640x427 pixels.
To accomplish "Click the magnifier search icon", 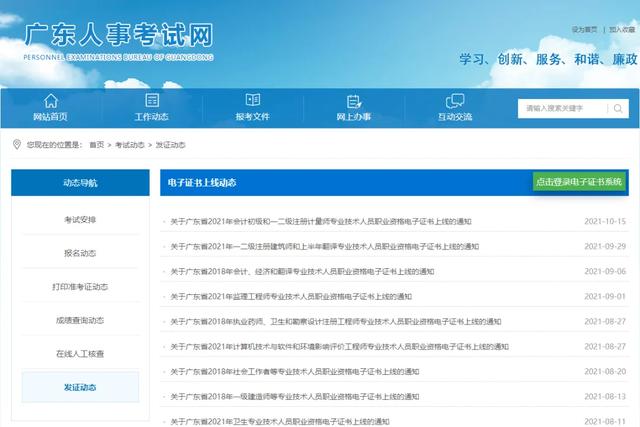I will click(618, 108).
